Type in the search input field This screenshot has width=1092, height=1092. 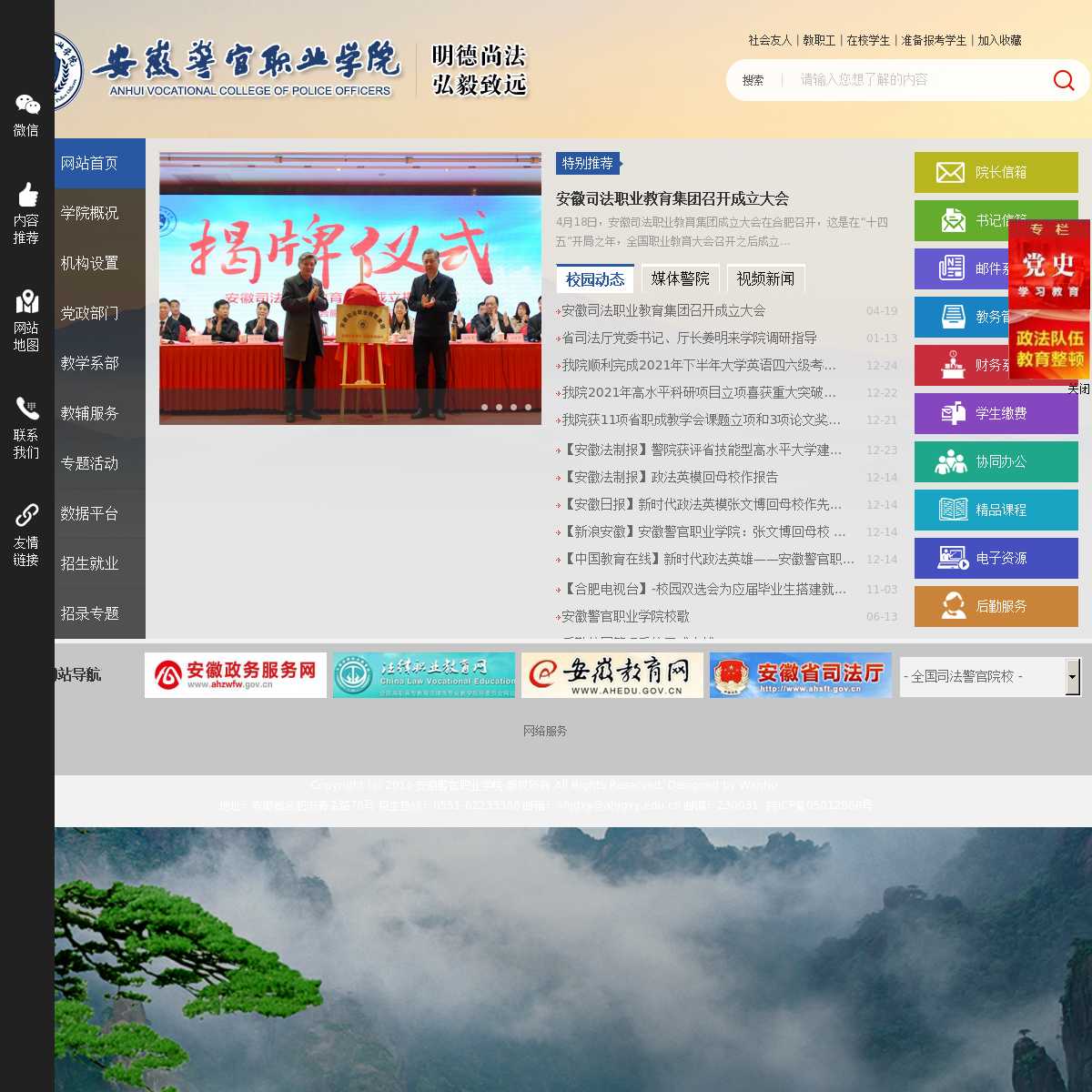click(x=910, y=80)
